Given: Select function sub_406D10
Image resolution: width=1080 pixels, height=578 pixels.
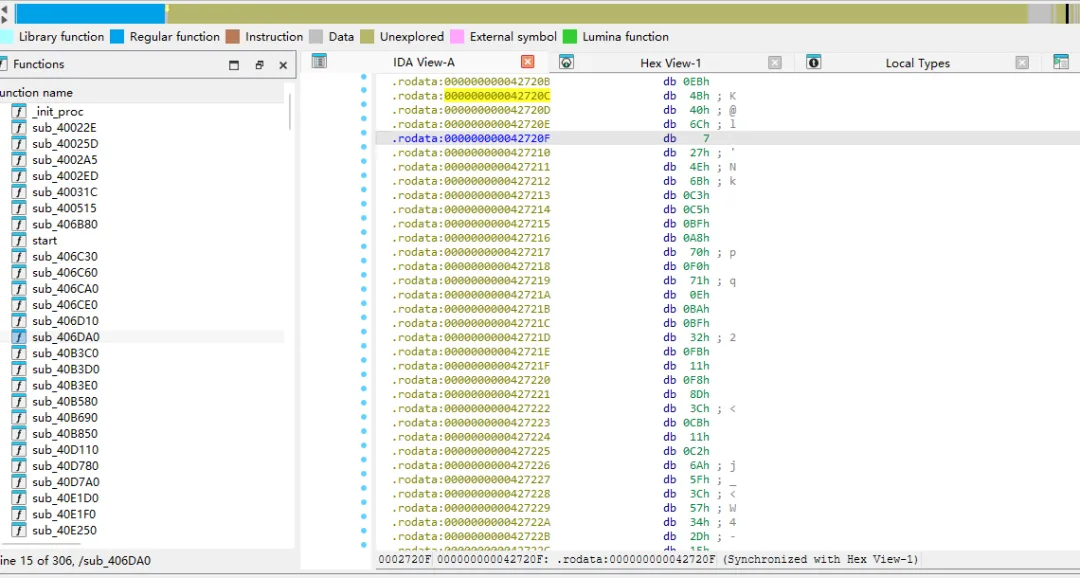Looking at the screenshot, I should [x=65, y=321].
